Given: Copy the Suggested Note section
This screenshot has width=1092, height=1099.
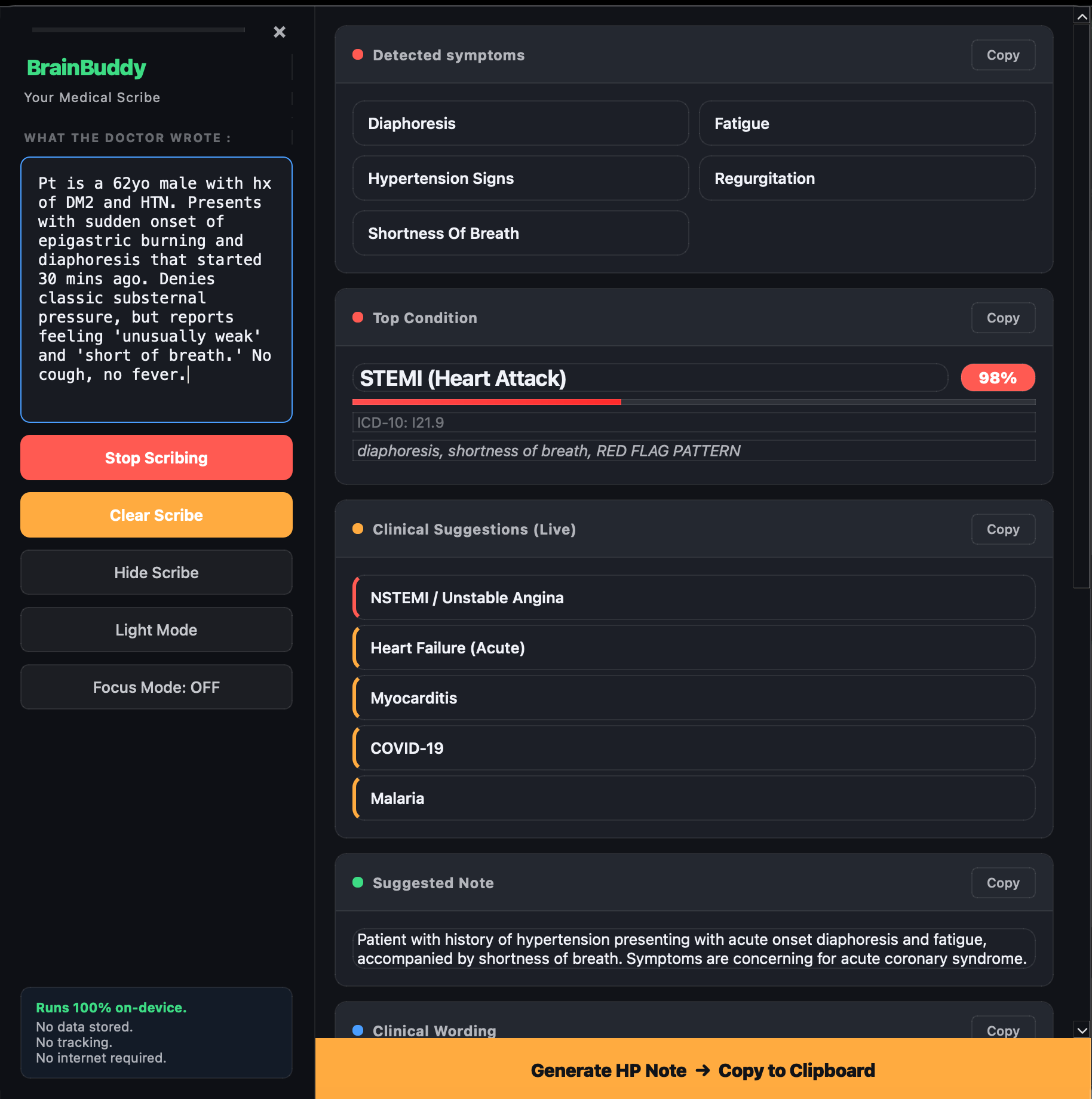Looking at the screenshot, I should click(x=1003, y=883).
